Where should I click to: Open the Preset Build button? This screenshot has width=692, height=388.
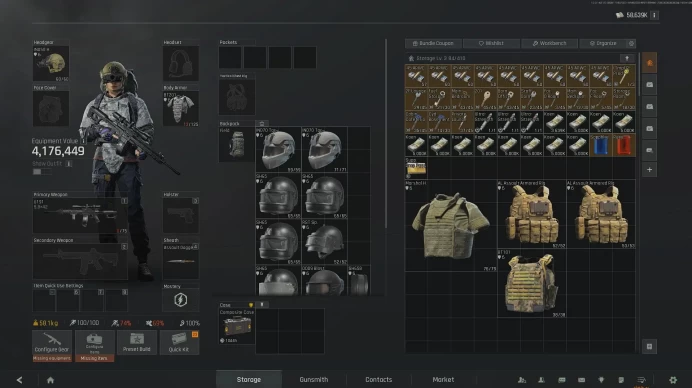click(137, 343)
